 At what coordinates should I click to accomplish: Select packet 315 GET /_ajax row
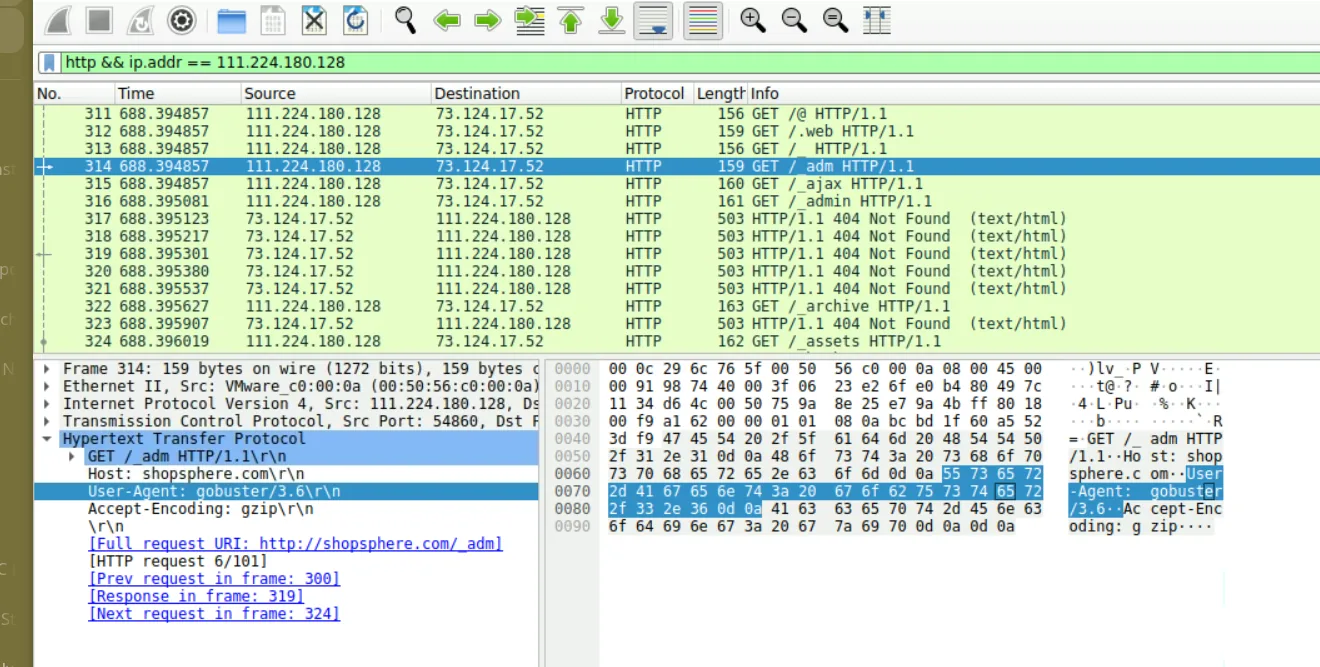click(677, 184)
